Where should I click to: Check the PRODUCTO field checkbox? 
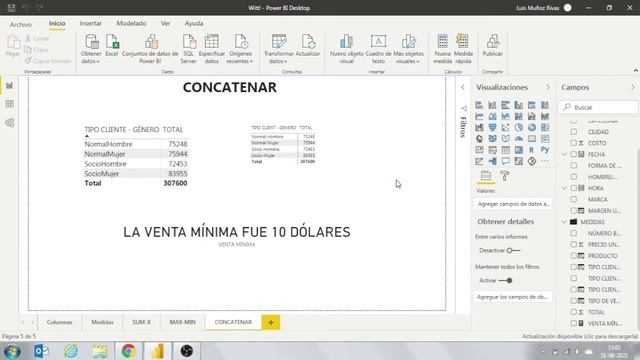pos(574,256)
